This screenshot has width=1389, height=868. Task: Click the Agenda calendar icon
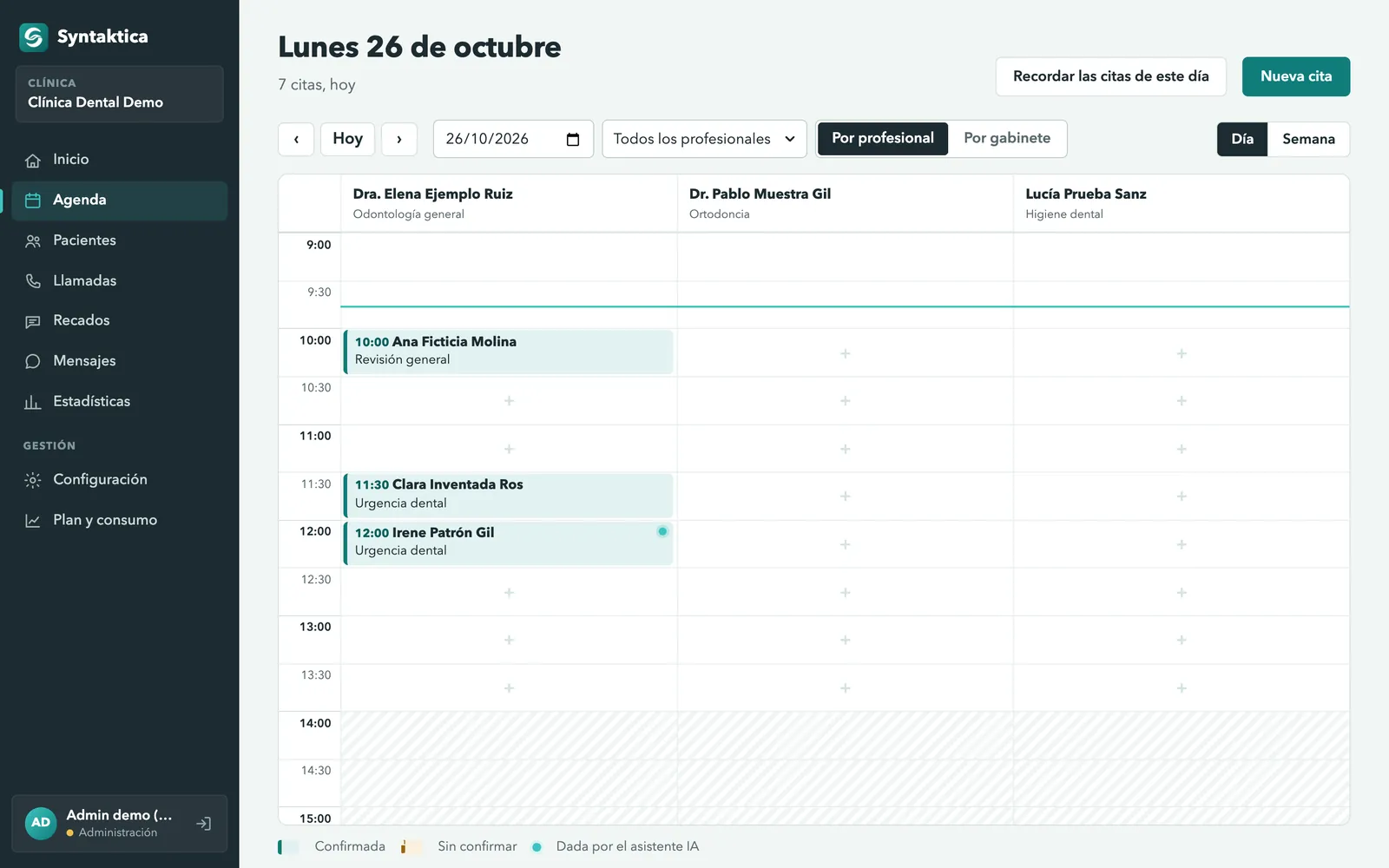pos(33,201)
